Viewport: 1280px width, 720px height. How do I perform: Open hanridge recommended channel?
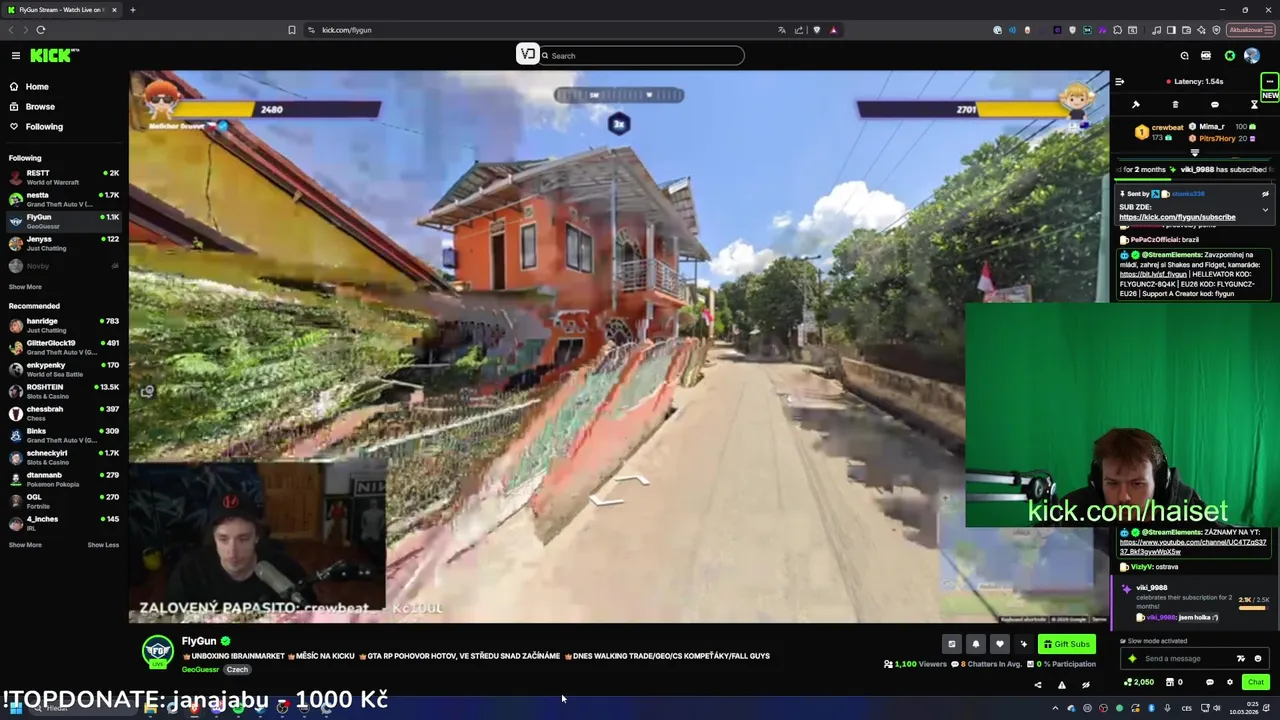click(63, 325)
